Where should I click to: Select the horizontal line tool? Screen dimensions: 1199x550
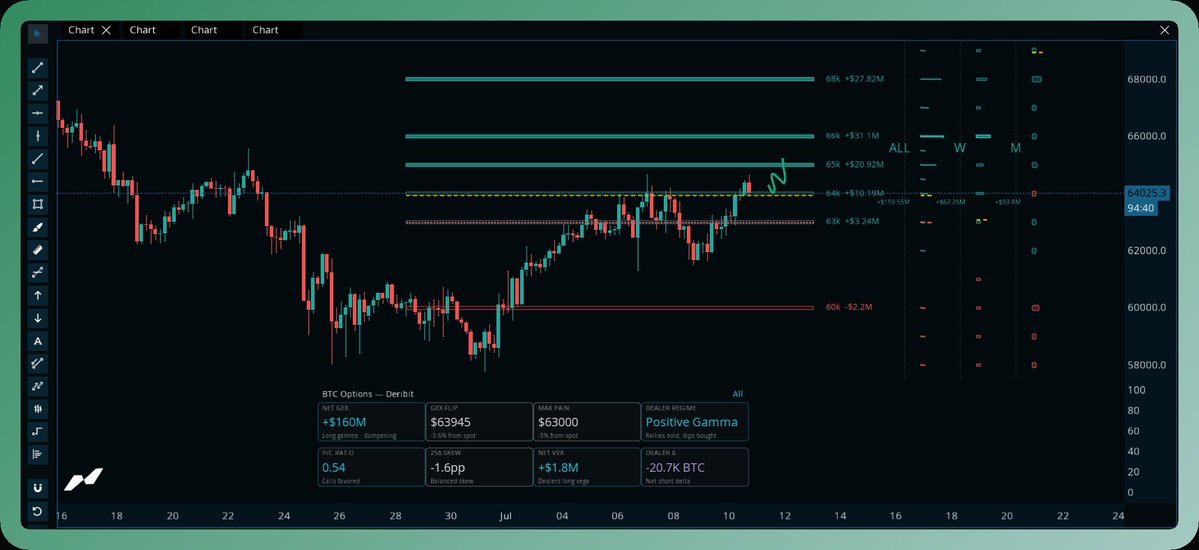coord(37,113)
